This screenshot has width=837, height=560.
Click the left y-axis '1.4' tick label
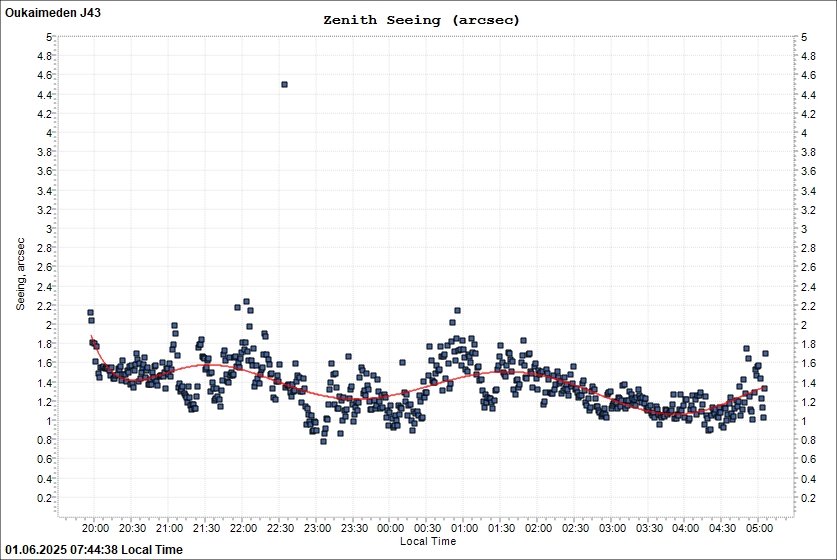(44, 383)
